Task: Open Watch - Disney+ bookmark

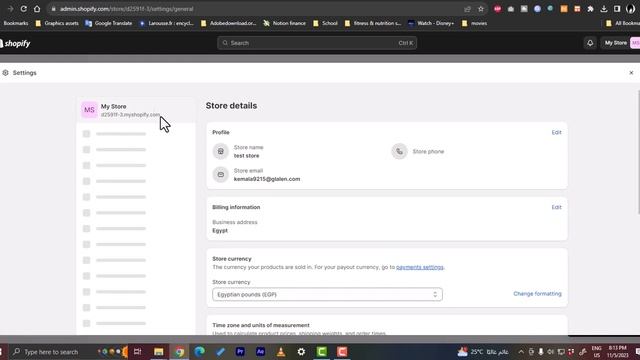Action: coord(431,23)
